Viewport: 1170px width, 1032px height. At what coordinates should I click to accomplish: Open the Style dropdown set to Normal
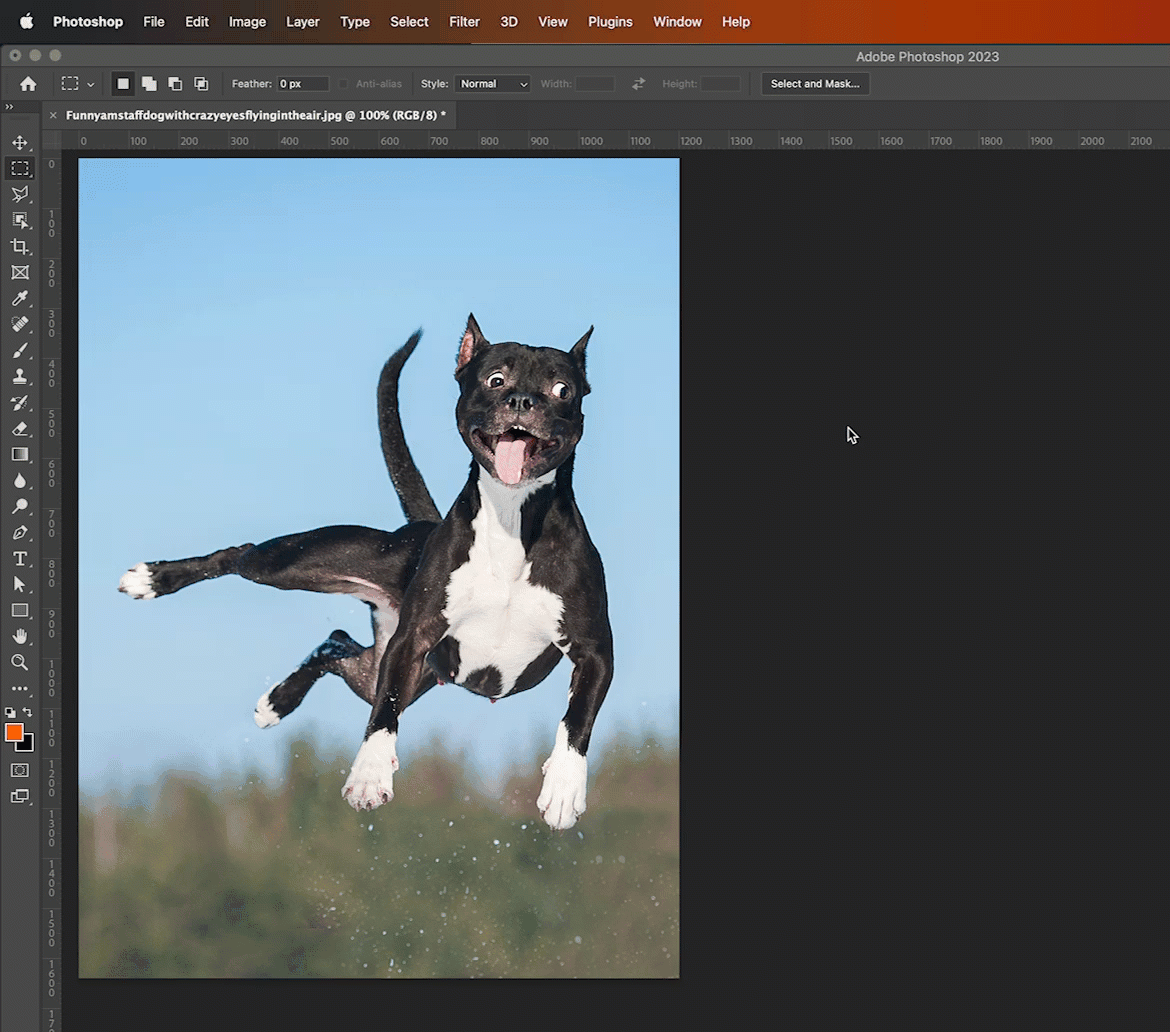click(x=493, y=84)
